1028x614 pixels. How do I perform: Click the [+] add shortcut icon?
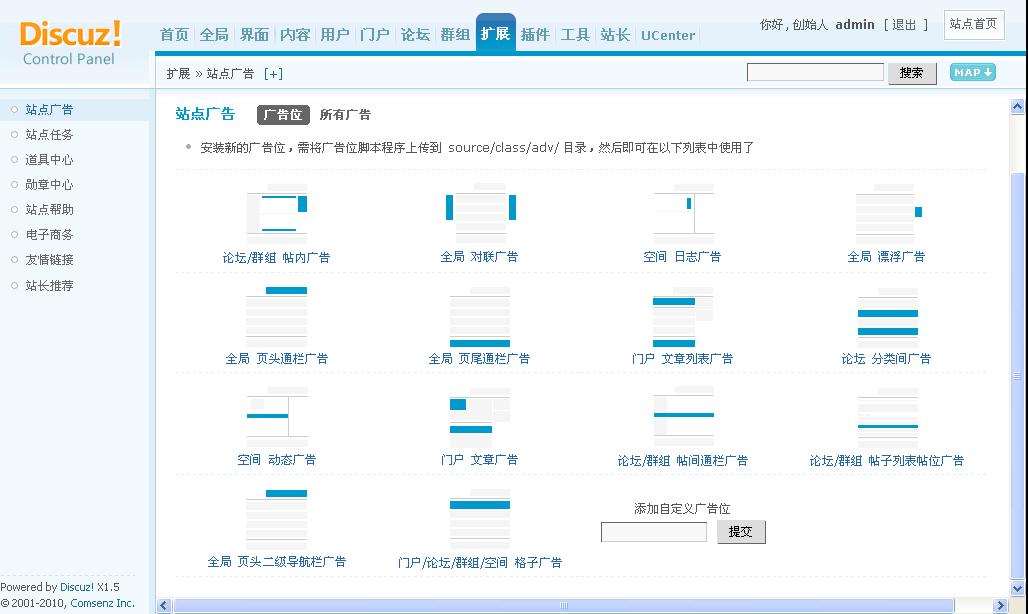[273, 73]
